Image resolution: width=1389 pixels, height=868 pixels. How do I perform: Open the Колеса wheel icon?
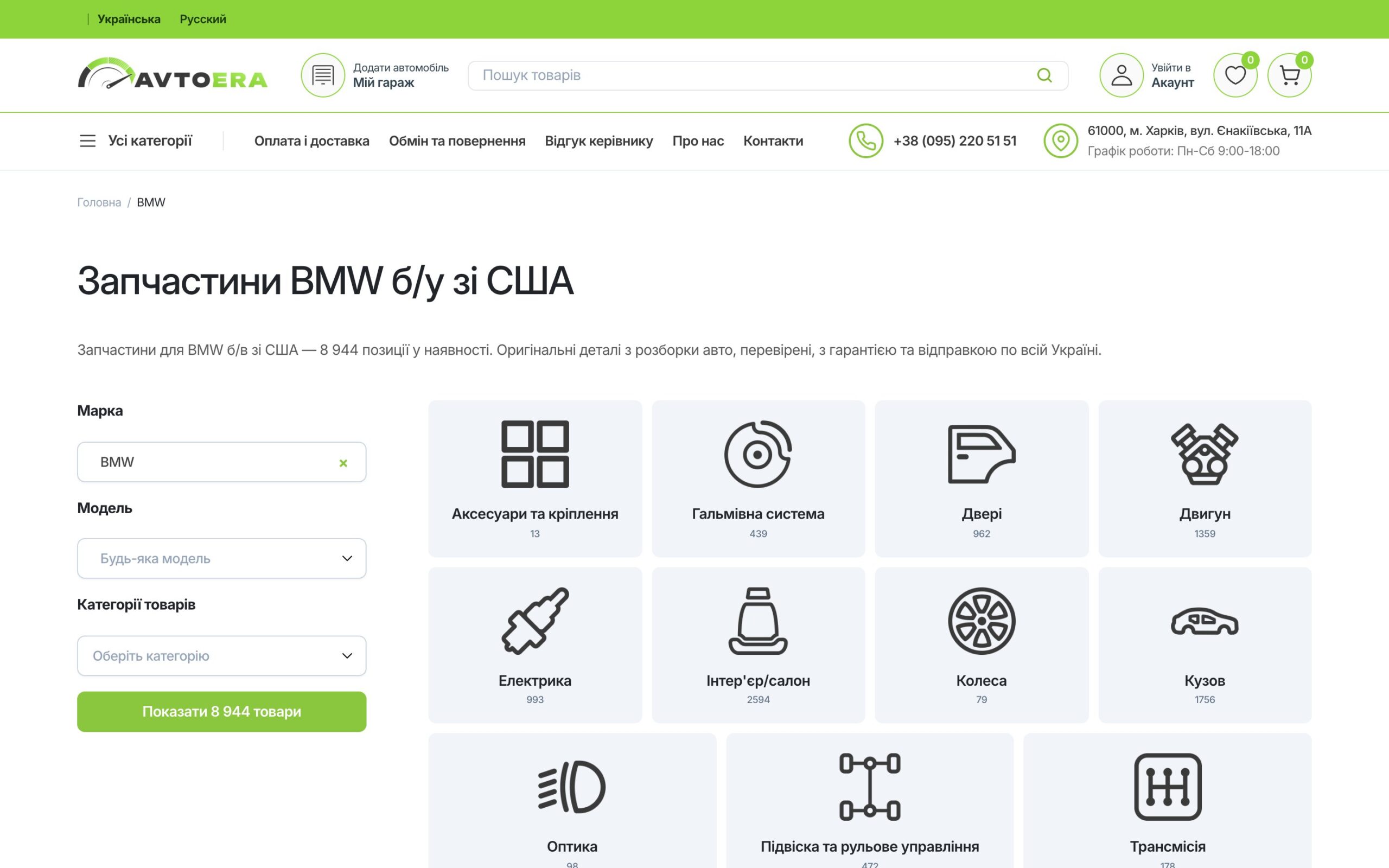point(982,621)
